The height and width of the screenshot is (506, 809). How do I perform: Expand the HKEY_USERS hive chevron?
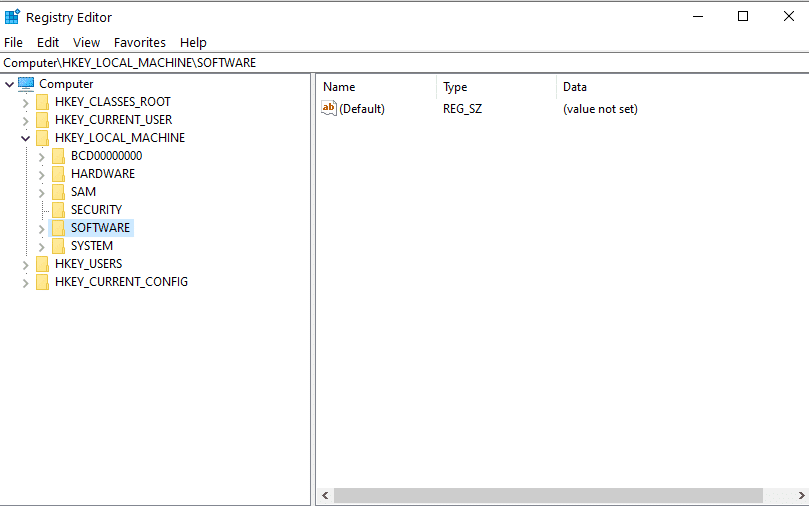(25, 264)
